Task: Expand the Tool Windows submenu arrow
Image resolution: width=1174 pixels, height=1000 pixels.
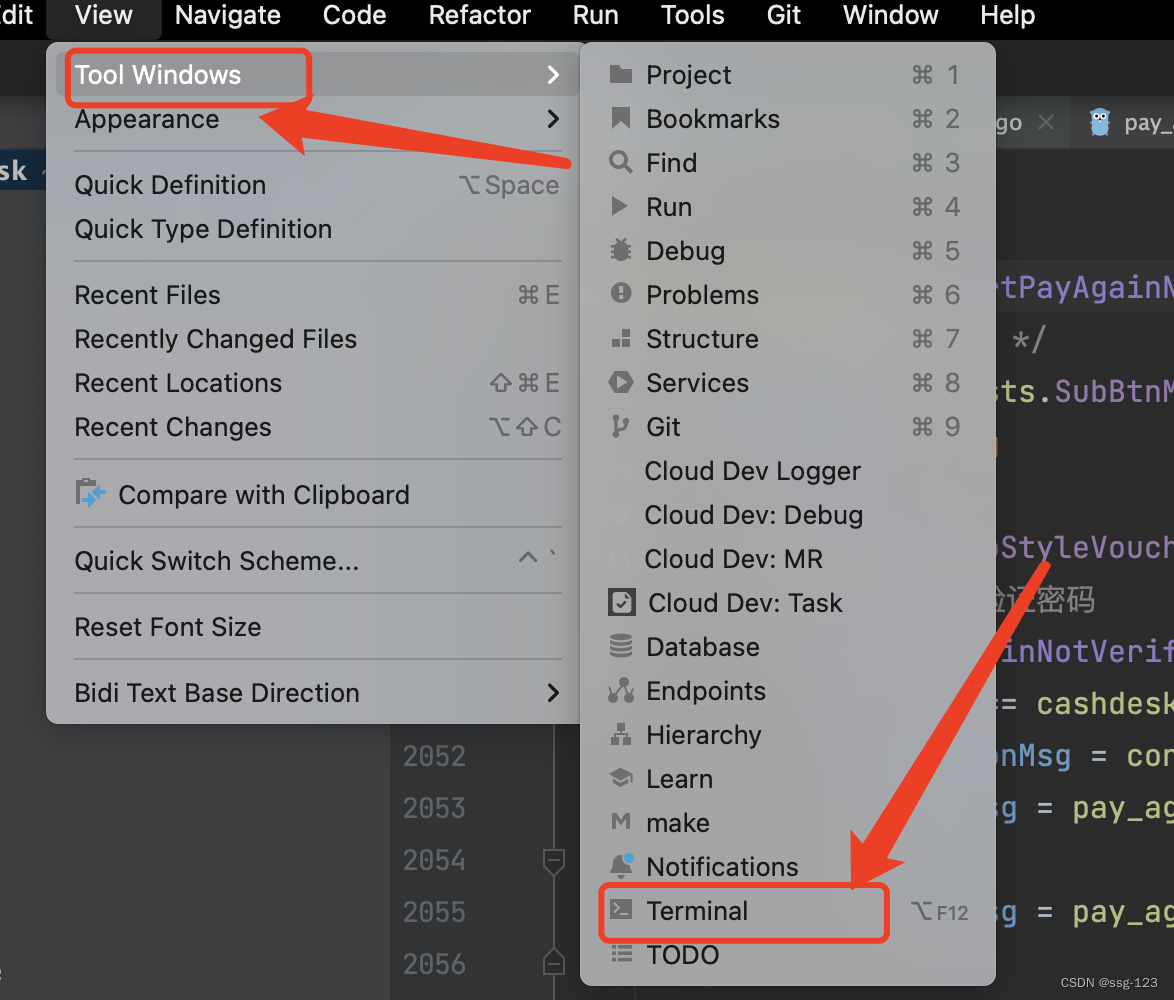Action: pyautogui.click(x=553, y=74)
